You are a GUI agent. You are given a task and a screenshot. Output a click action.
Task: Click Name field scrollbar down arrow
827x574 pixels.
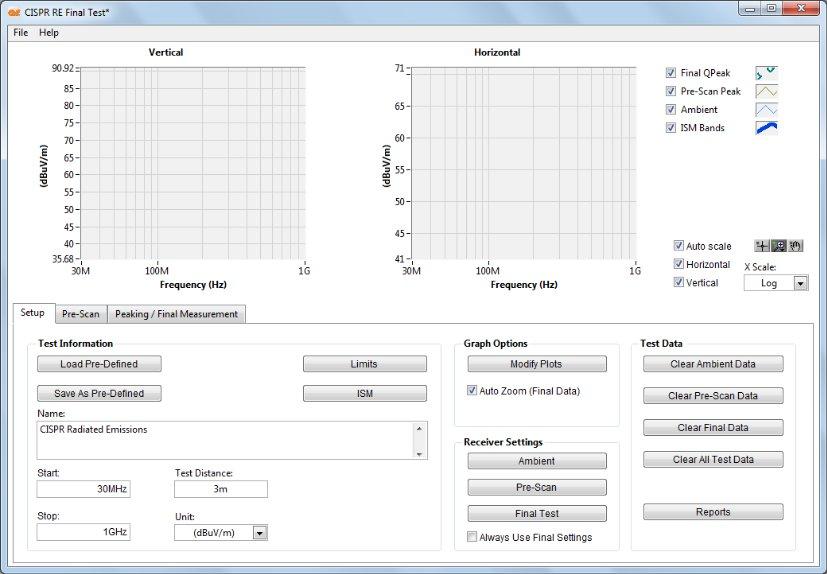pos(419,454)
